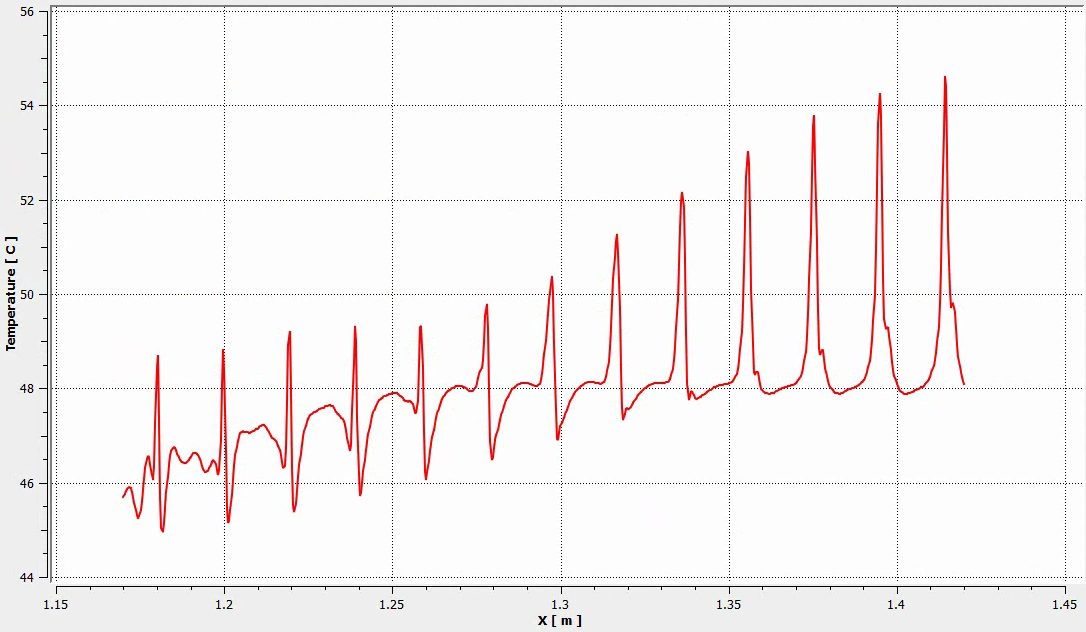Click the 1.3 label on X axis
Image resolution: width=1086 pixels, height=632 pixels.
tap(561, 605)
